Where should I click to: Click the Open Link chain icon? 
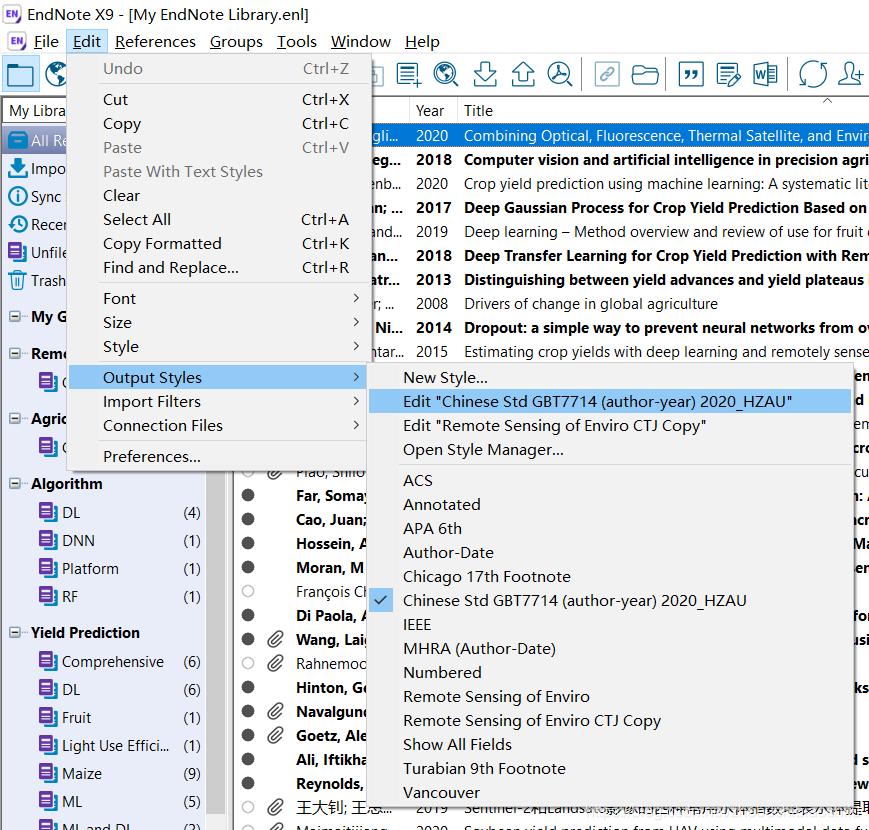[x=607, y=74]
